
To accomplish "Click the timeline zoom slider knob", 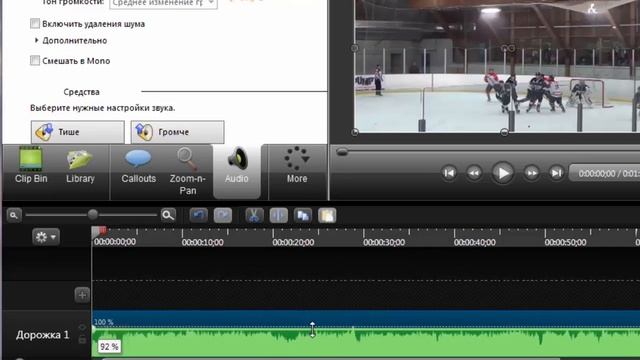I will click(93, 214).
